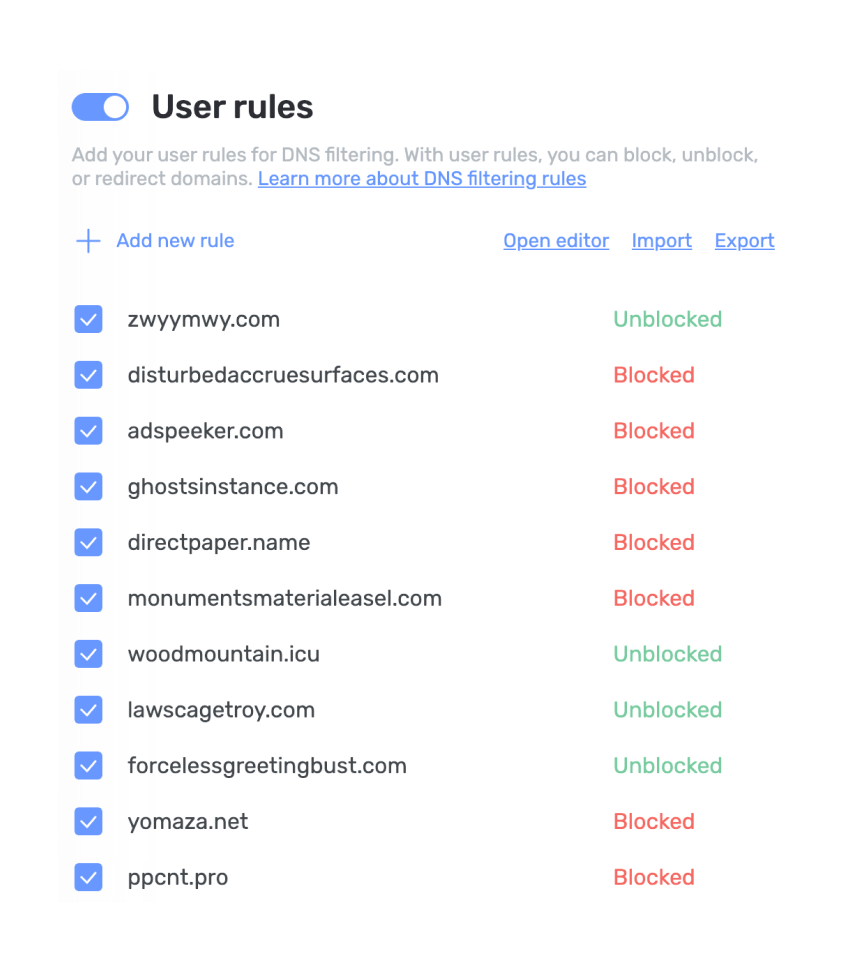Image resolution: width=860 pixels, height=964 pixels.
Task: Toggle the User rules switch off
Action: pyautogui.click(x=100, y=107)
